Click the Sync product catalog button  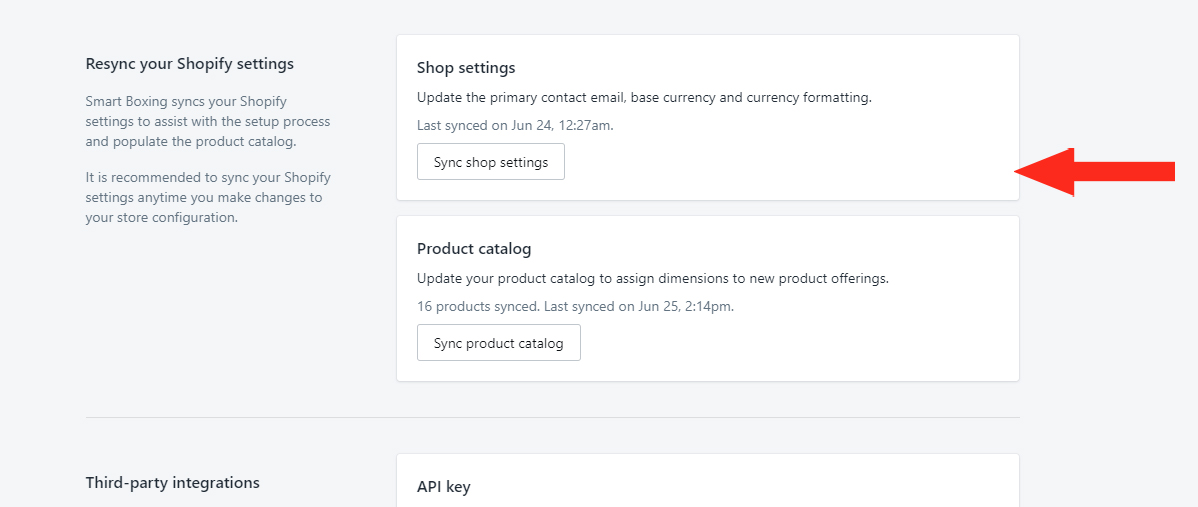(x=499, y=343)
